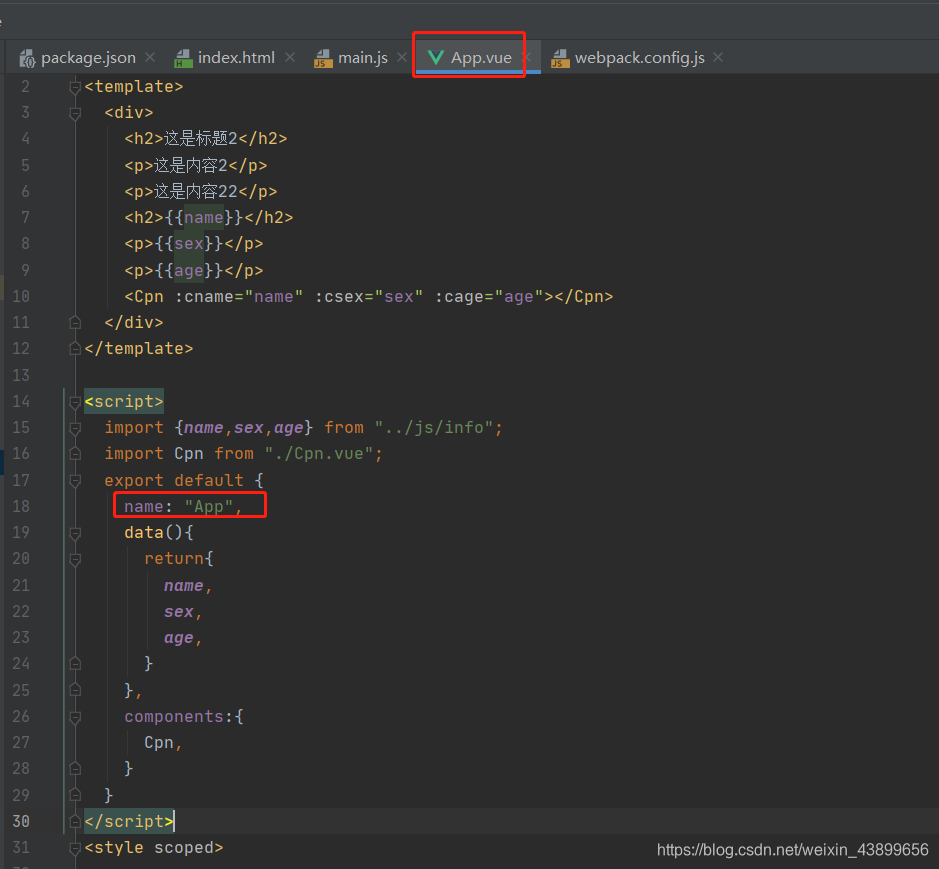This screenshot has width=939, height=869.
Task: Click the <style scoped> tag text
Action: pyautogui.click(x=154, y=848)
